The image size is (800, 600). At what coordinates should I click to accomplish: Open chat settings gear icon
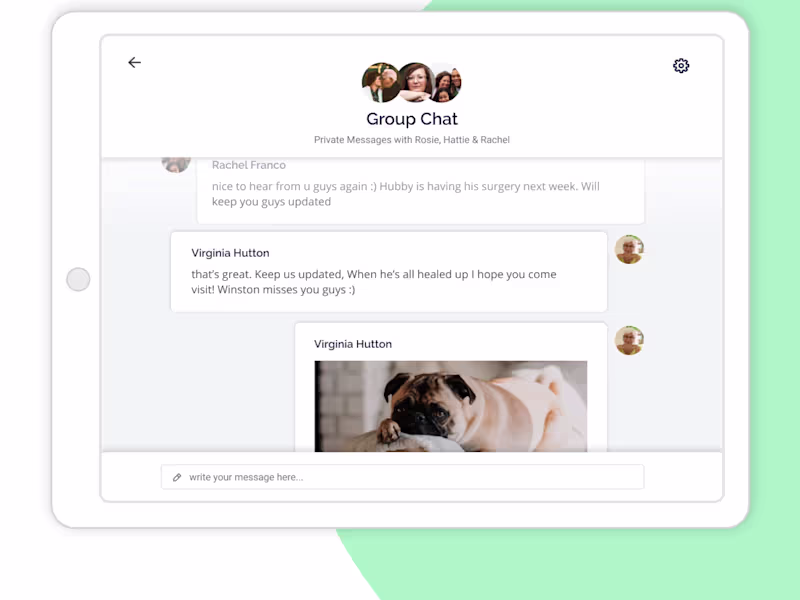[x=681, y=65]
